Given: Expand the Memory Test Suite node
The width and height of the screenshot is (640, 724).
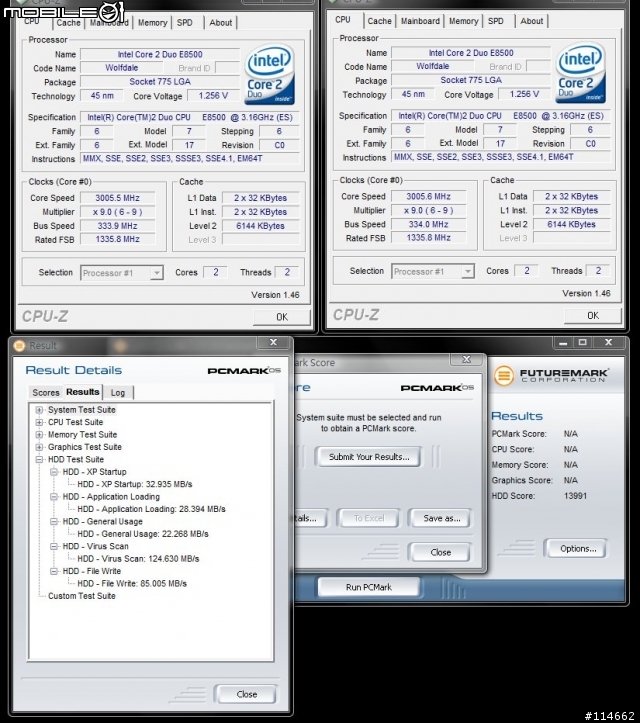Looking at the screenshot, I should click(x=39, y=435).
